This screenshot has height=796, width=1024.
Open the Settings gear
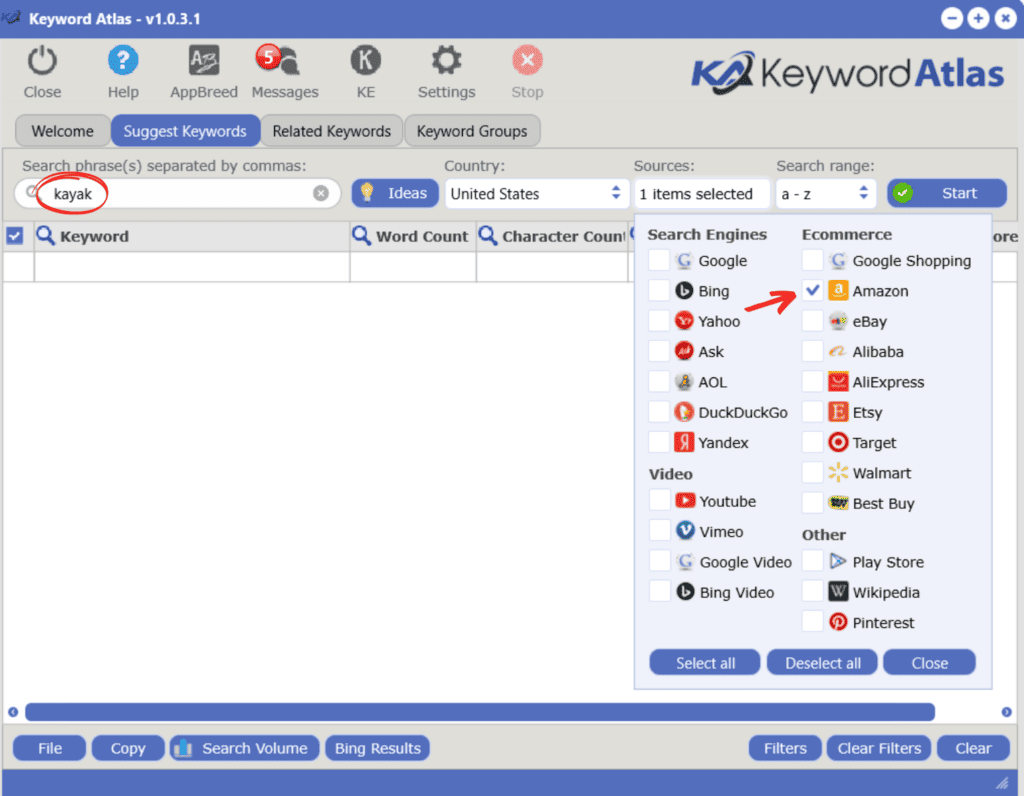coord(446,70)
